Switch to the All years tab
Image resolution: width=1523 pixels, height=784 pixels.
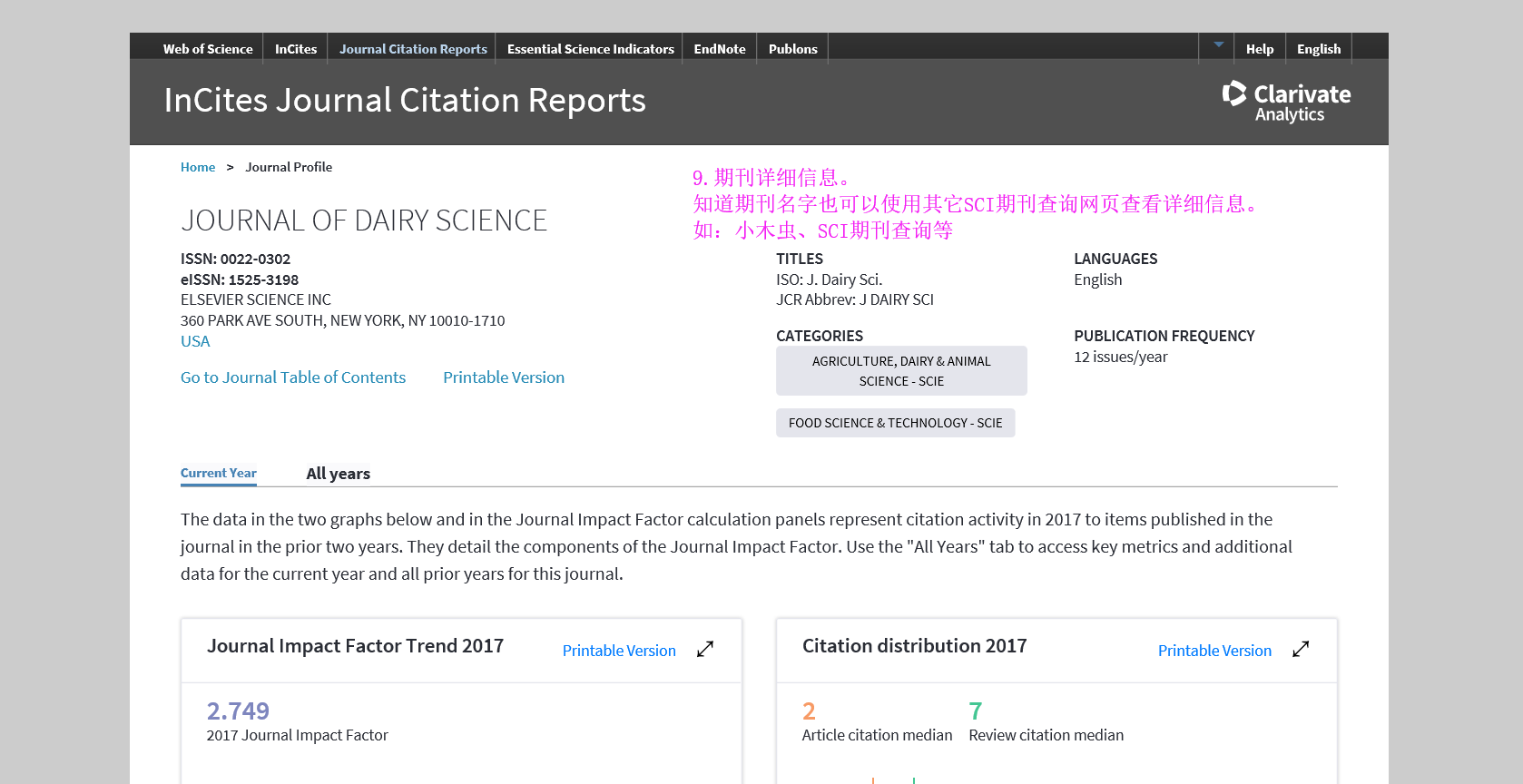click(339, 474)
